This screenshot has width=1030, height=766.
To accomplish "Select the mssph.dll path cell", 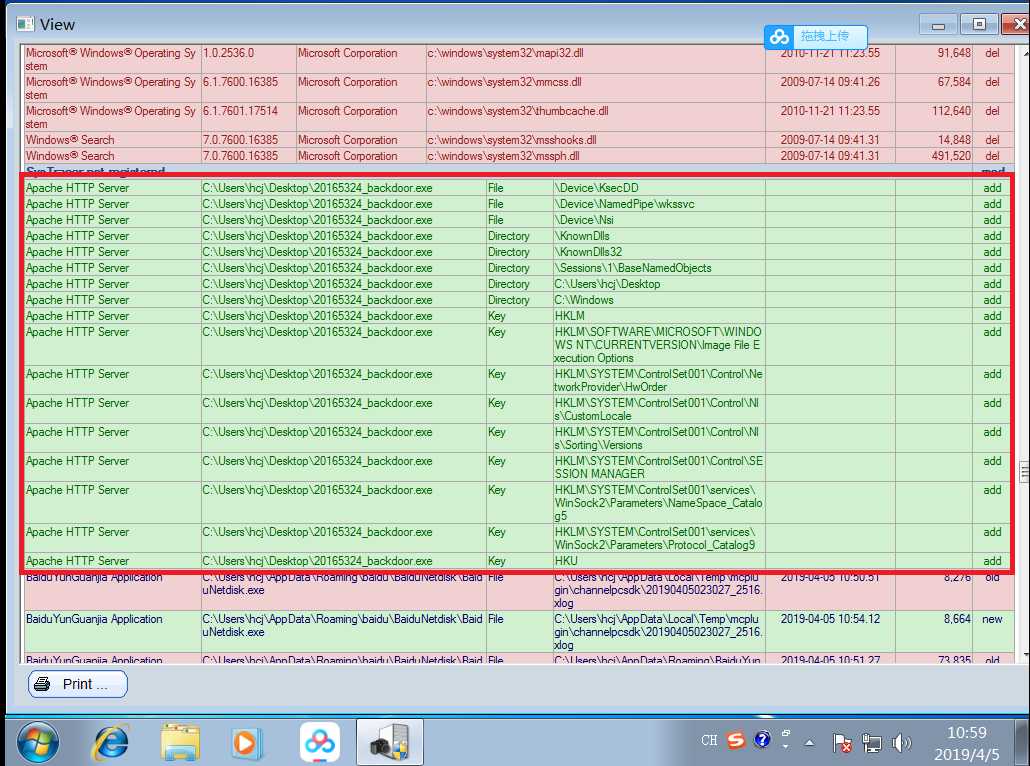I will point(595,156).
